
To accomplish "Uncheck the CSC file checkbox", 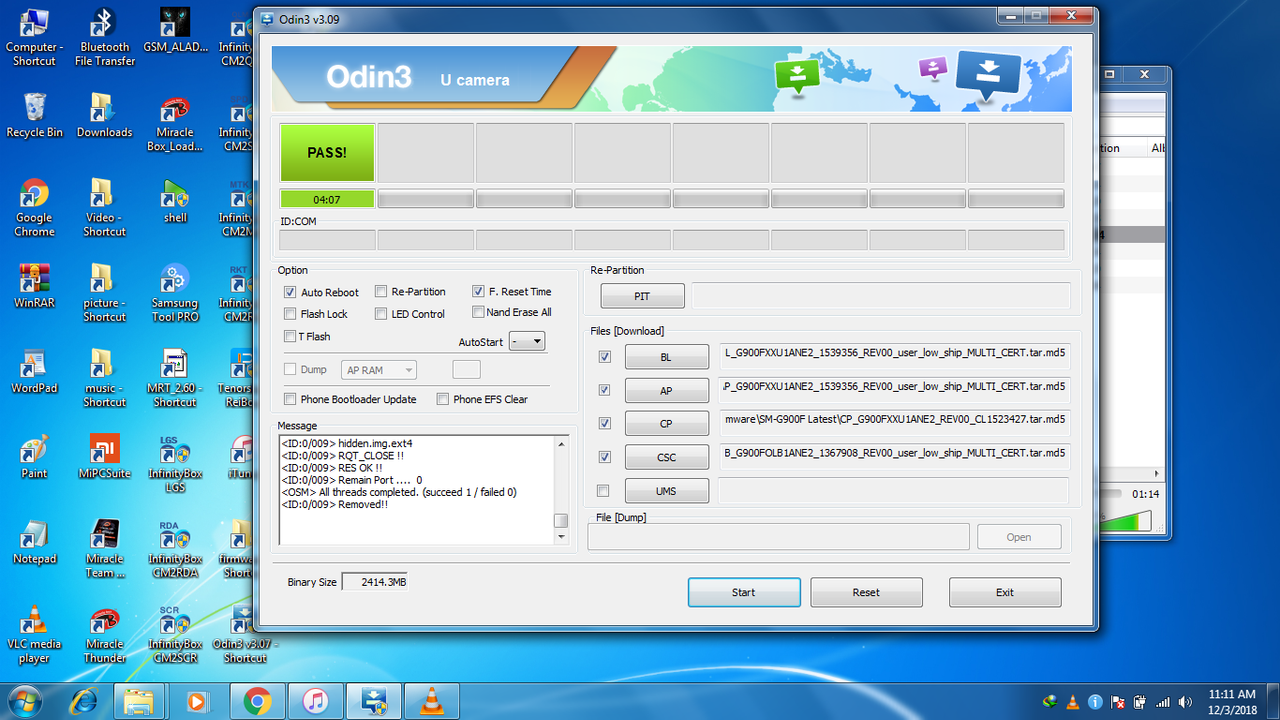I will pyautogui.click(x=604, y=457).
